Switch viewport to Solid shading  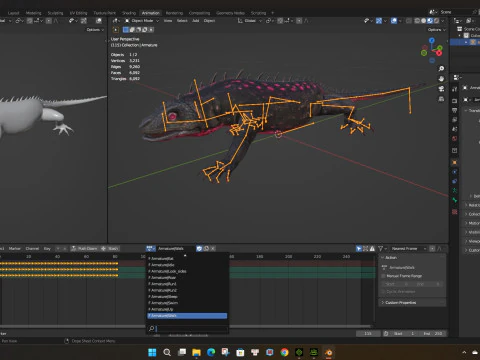point(423,21)
